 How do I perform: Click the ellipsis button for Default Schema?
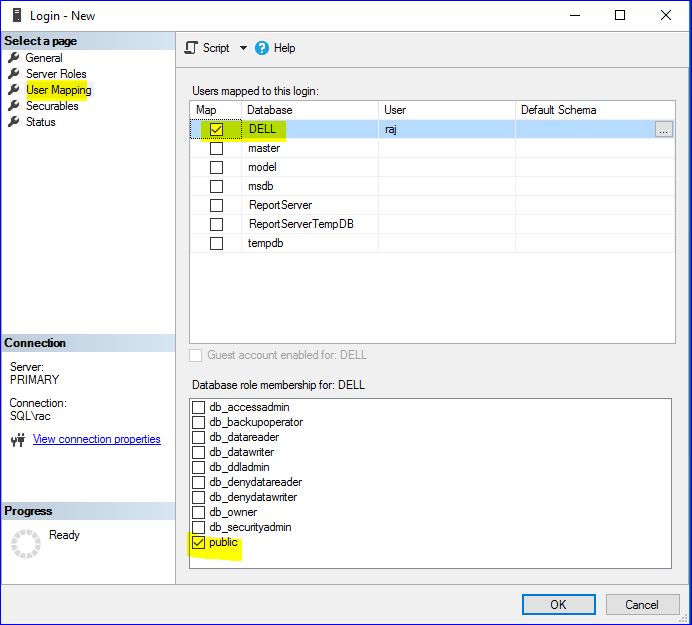click(x=664, y=129)
